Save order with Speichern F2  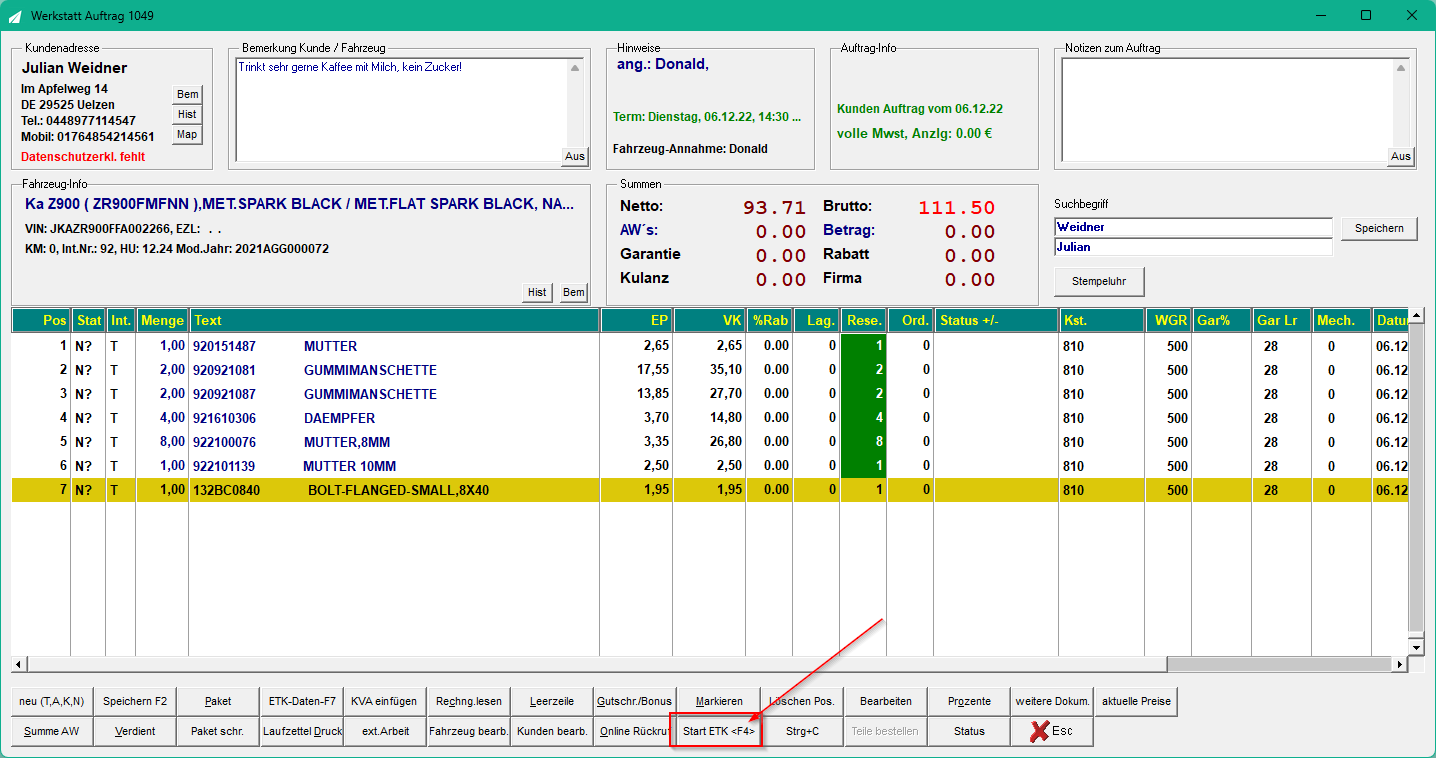(x=135, y=701)
